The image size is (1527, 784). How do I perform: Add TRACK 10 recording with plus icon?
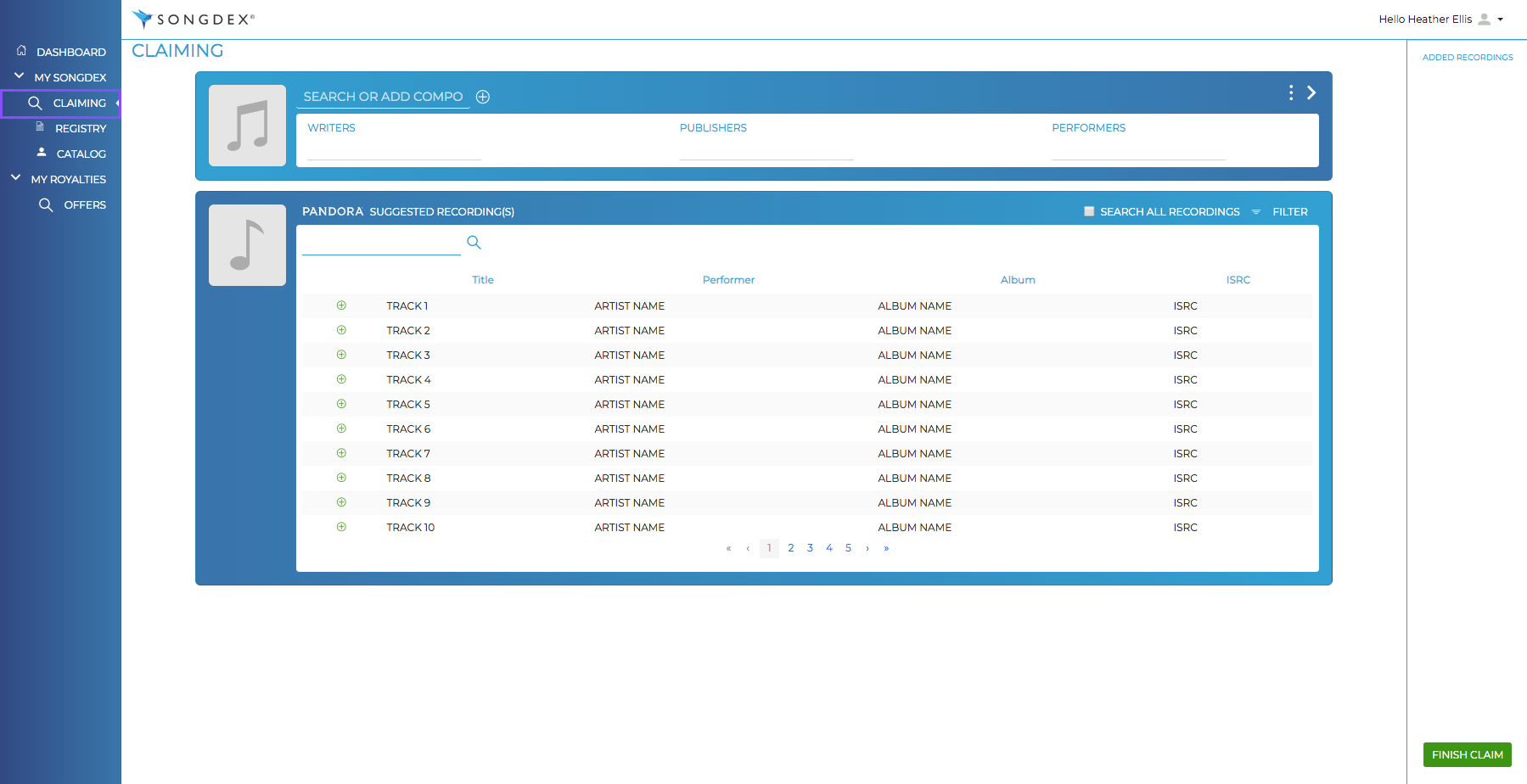(341, 527)
